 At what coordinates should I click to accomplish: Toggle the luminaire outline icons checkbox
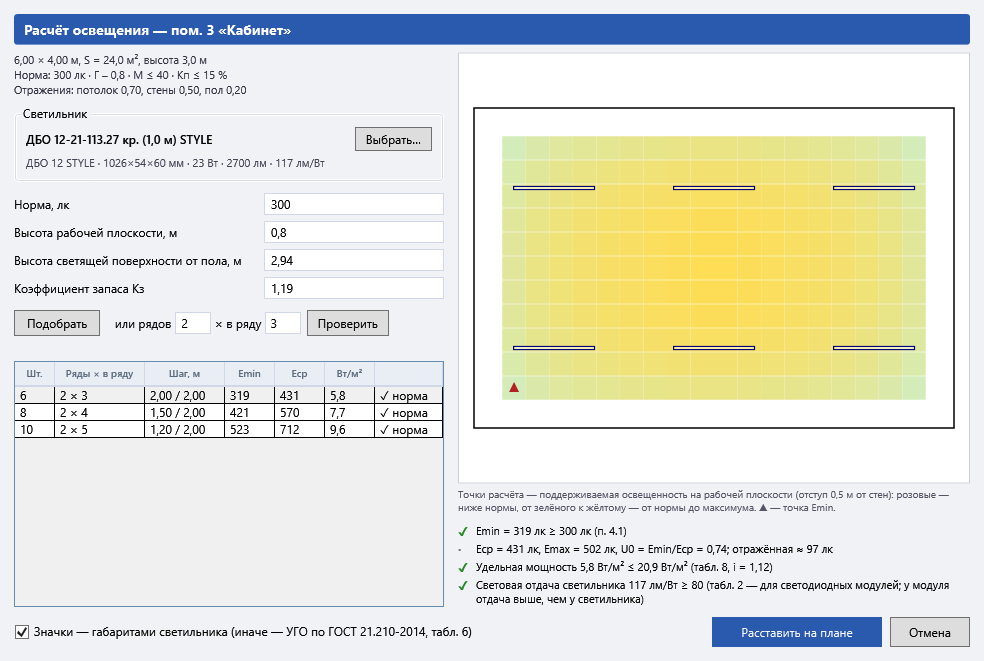tap(22, 632)
